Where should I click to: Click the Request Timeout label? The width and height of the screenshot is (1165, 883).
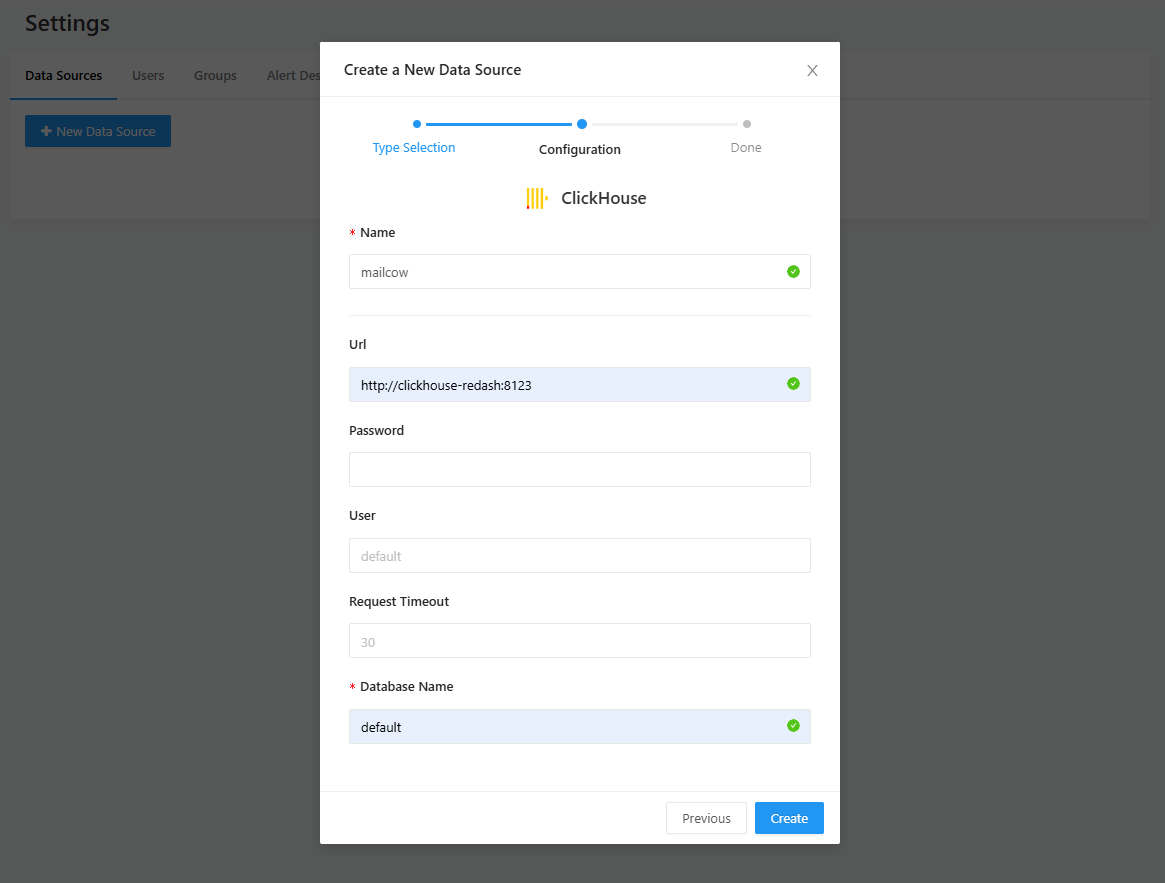tap(399, 601)
